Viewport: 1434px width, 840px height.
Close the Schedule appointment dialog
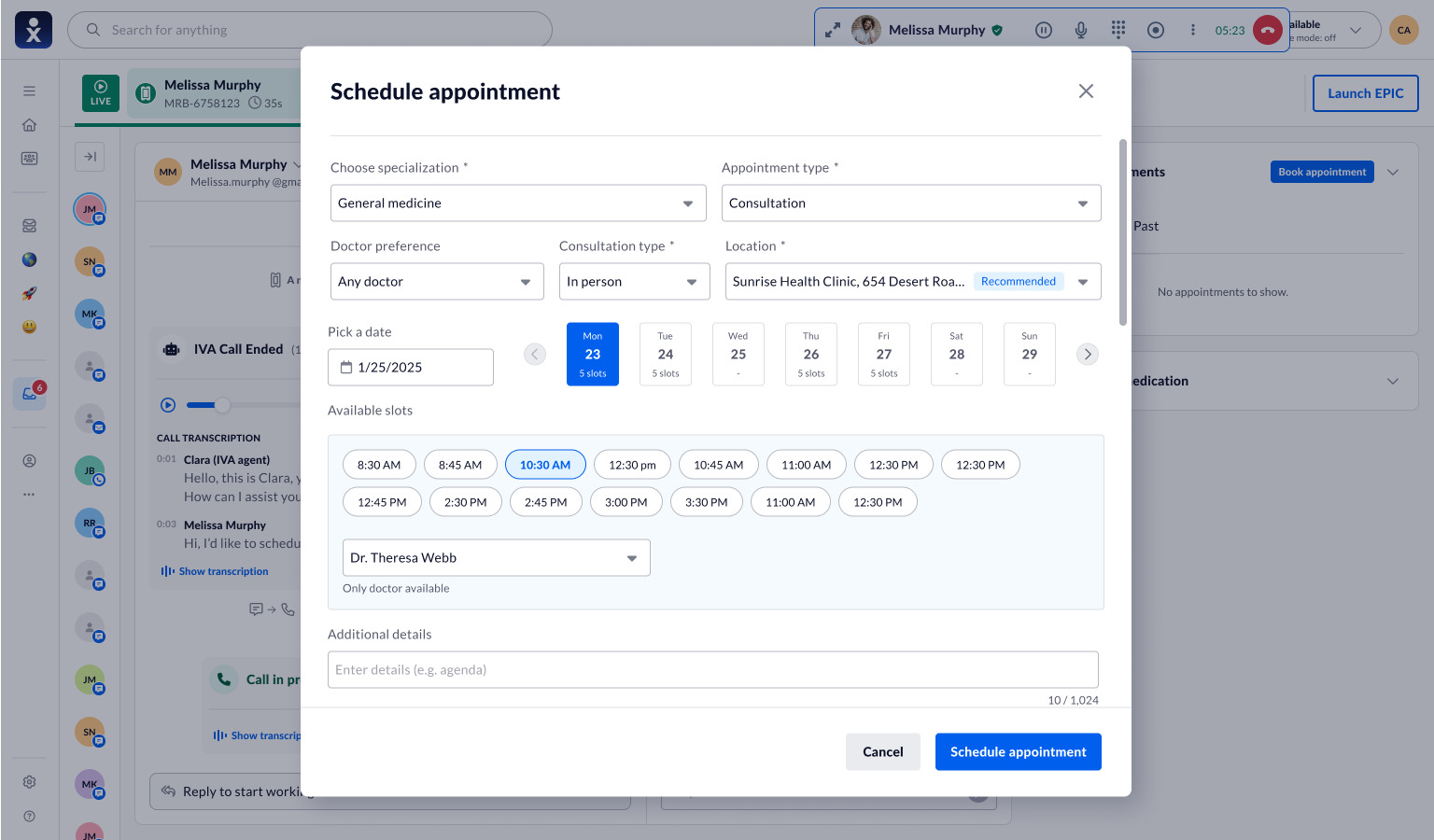click(1086, 91)
